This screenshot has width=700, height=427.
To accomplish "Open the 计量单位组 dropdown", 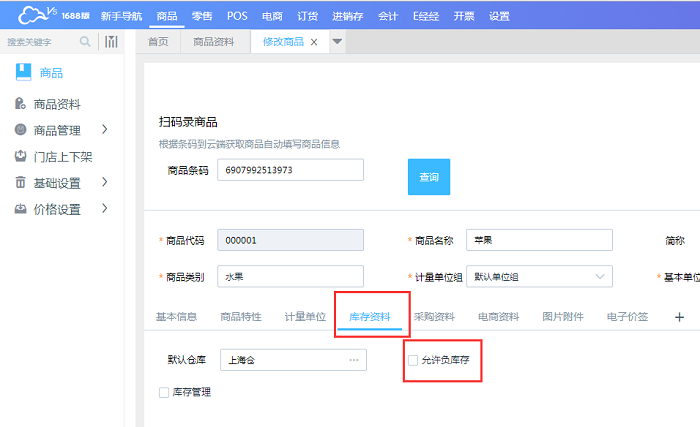I will [600, 277].
